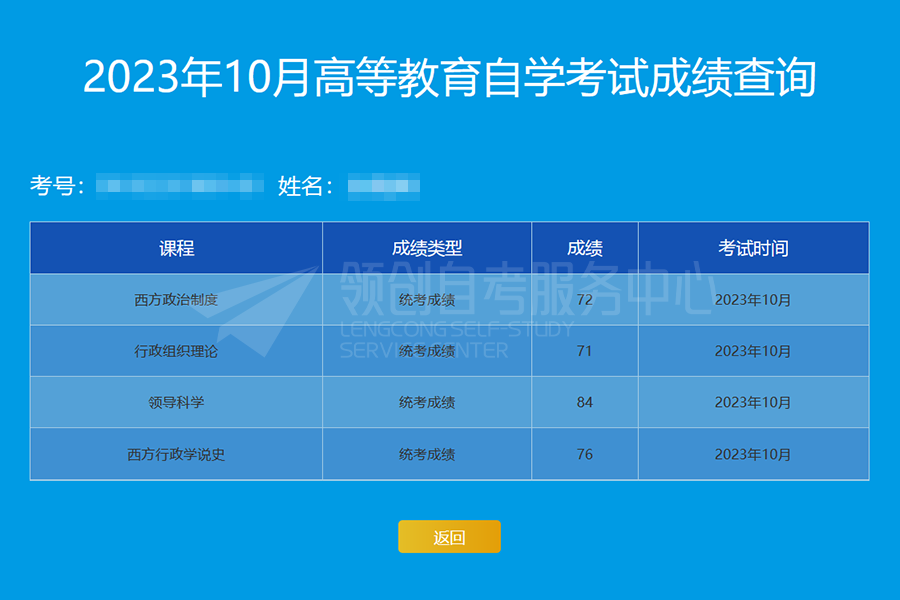The width and height of the screenshot is (900, 600).
Task: Click 2023年10月 in the 行政组织理论 row
Action: 754,351
